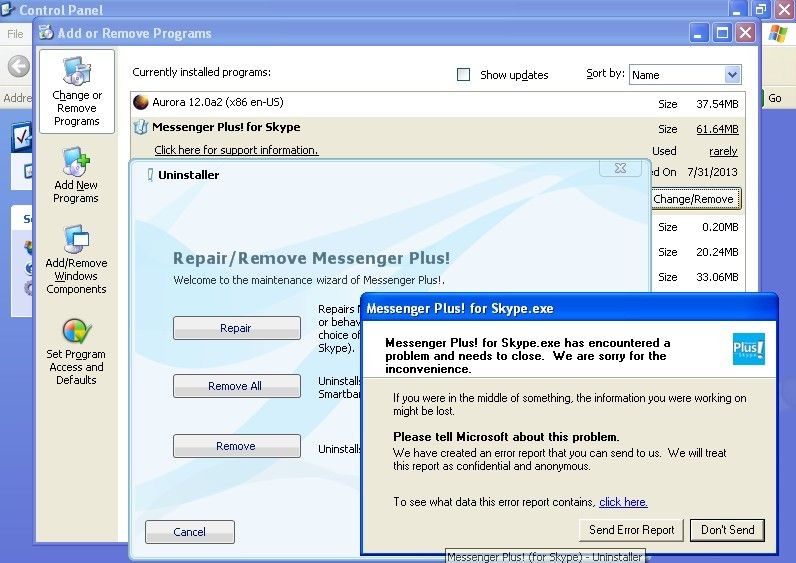The width and height of the screenshot is (796, 563).
Task: Click the Remove All button
Action: tap(237, 386)
